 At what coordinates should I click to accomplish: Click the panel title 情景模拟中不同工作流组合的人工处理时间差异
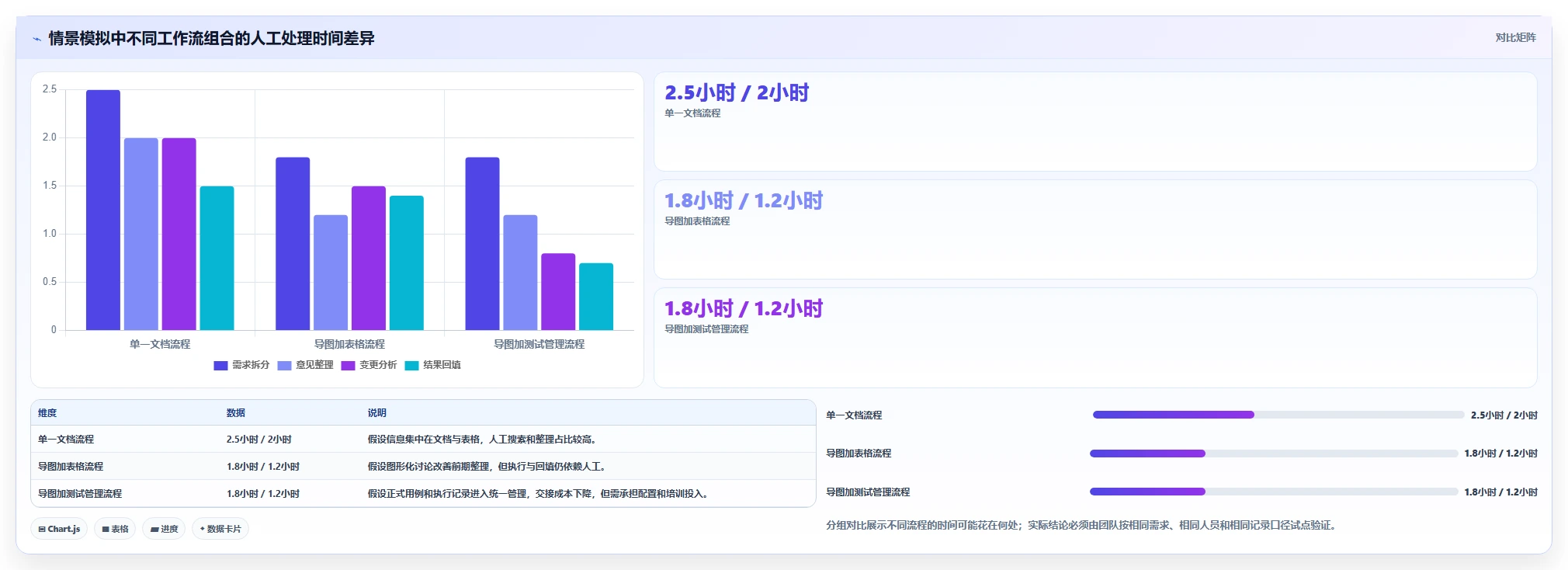pos(211,39)
